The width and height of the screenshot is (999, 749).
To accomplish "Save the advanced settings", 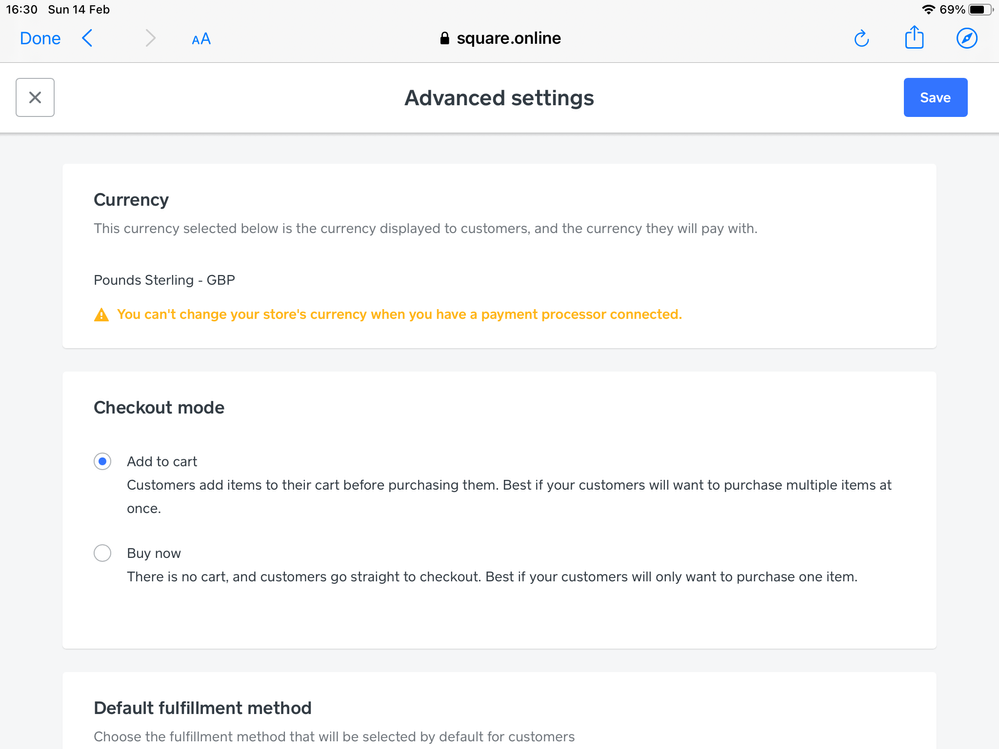I will [x=935, y=98].
